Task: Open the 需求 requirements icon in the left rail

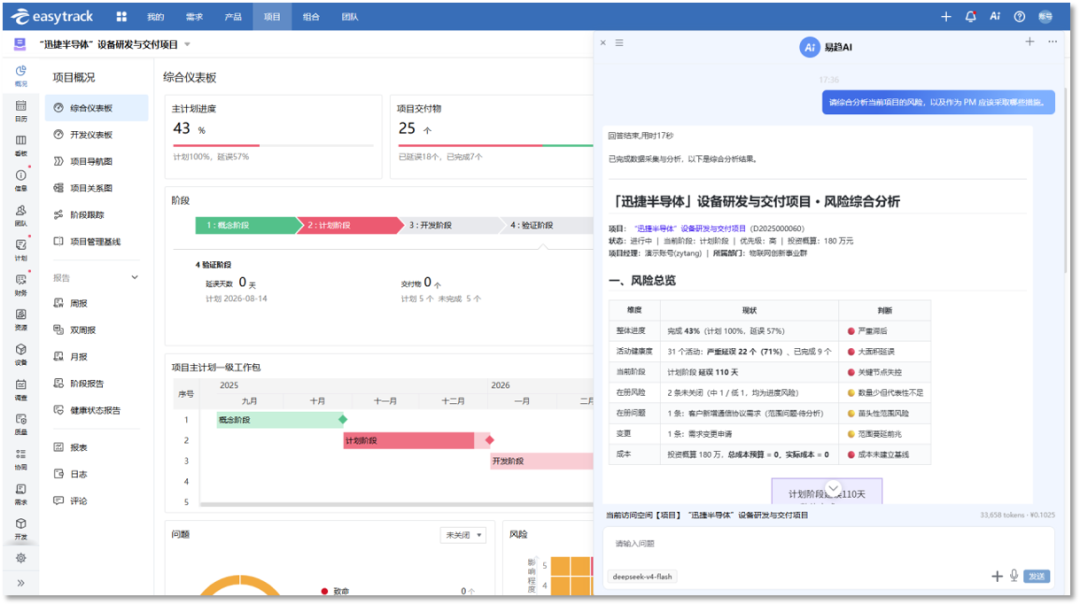Action: click(21, 493)
